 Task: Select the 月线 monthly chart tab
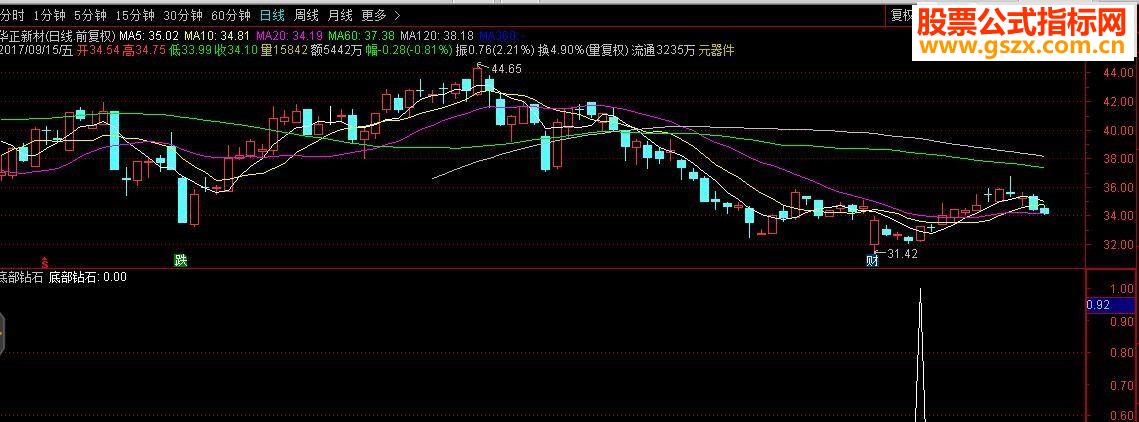pos(339,15)
